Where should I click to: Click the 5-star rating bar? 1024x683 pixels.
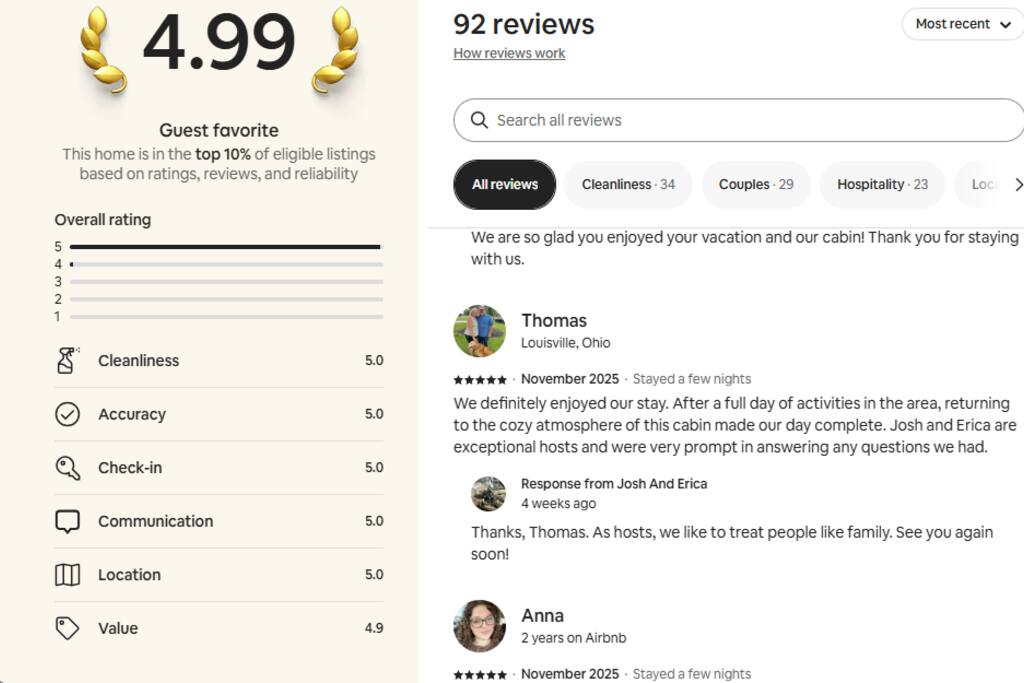coord(225,247)
